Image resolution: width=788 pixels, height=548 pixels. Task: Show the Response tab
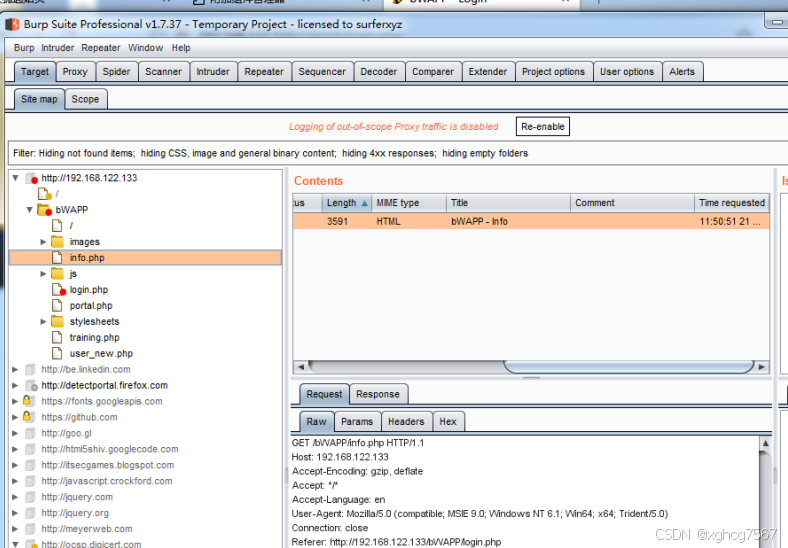(378, 394)
